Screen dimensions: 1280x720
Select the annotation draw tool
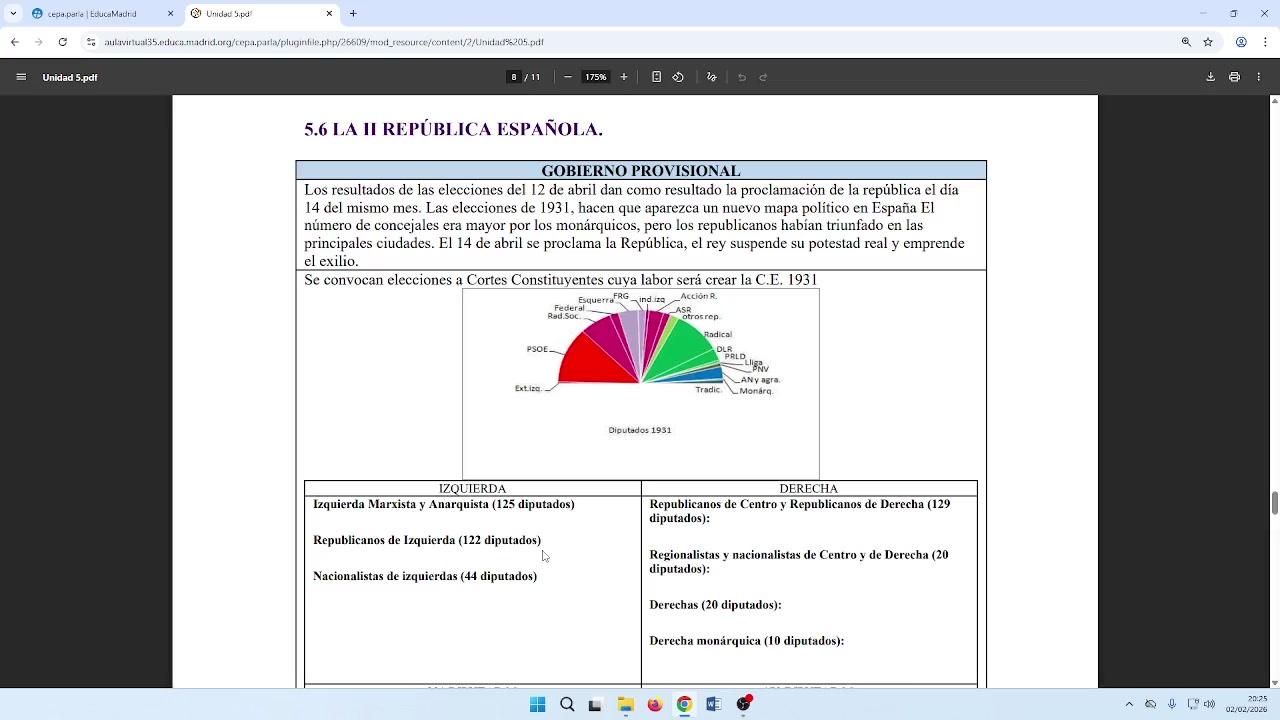(x=711, y=77)
